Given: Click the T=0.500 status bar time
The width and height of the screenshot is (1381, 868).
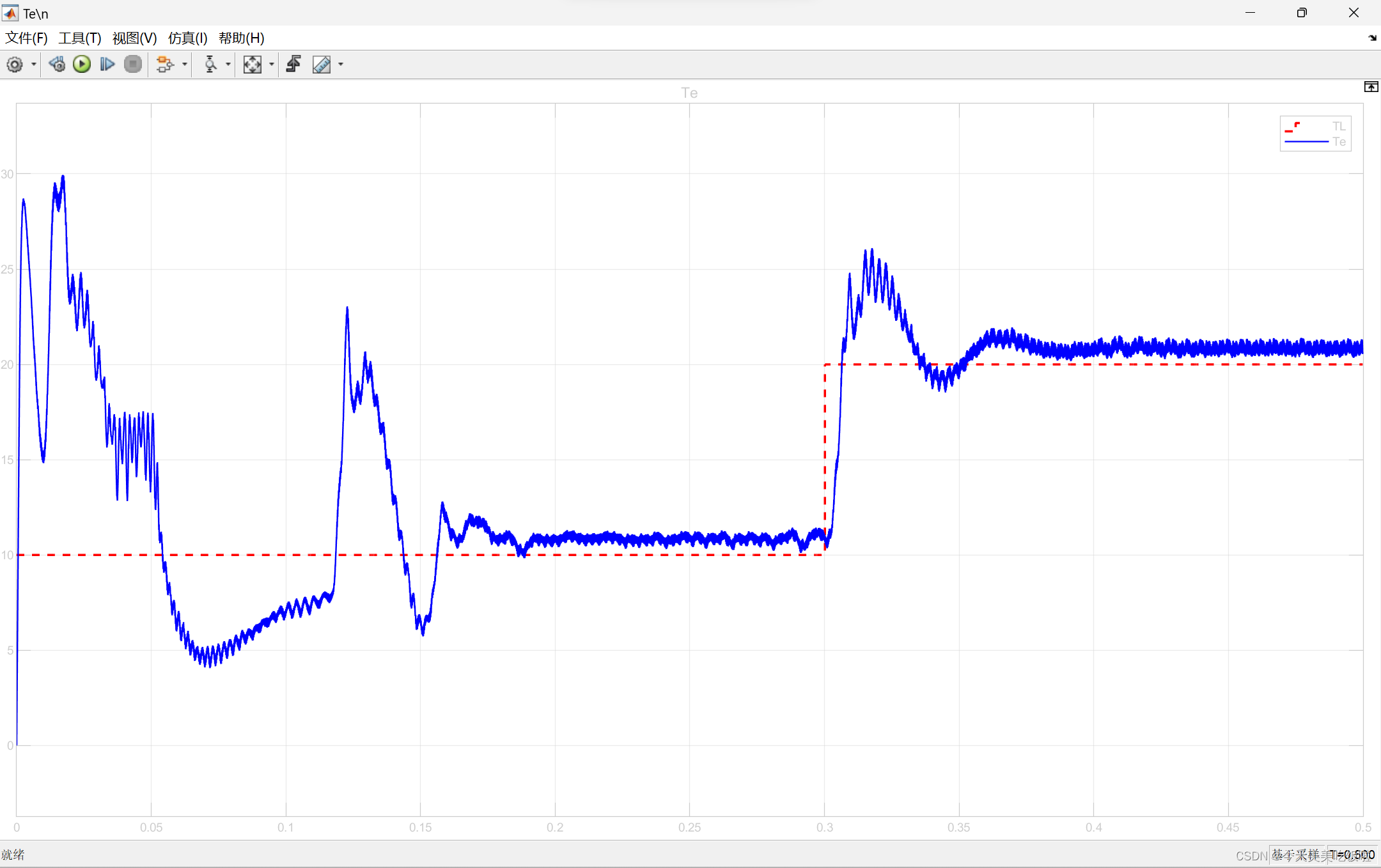Looking at the screenshot, I should coord(1352,855).
